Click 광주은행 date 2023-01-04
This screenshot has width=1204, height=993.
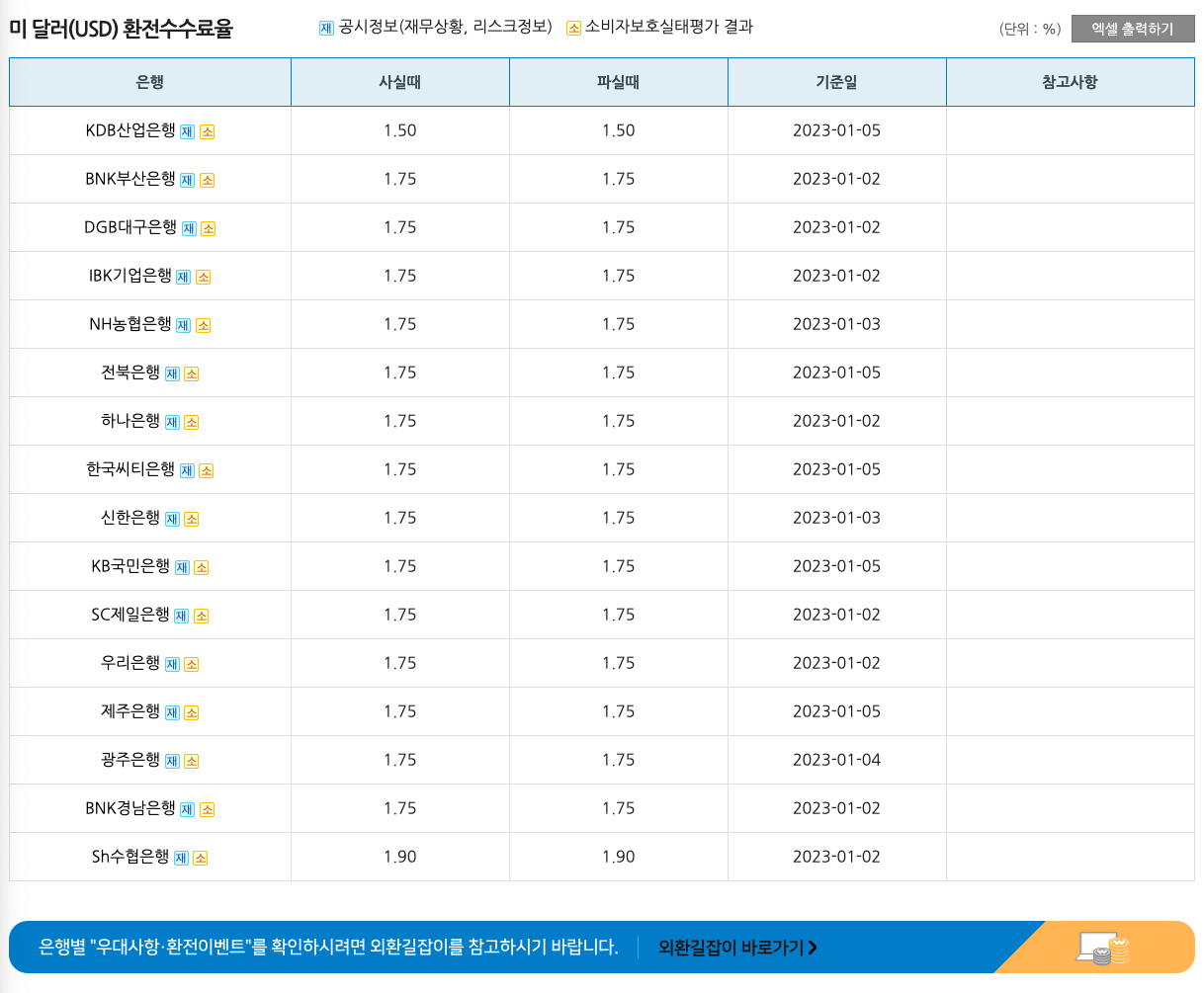click(836, 760)
